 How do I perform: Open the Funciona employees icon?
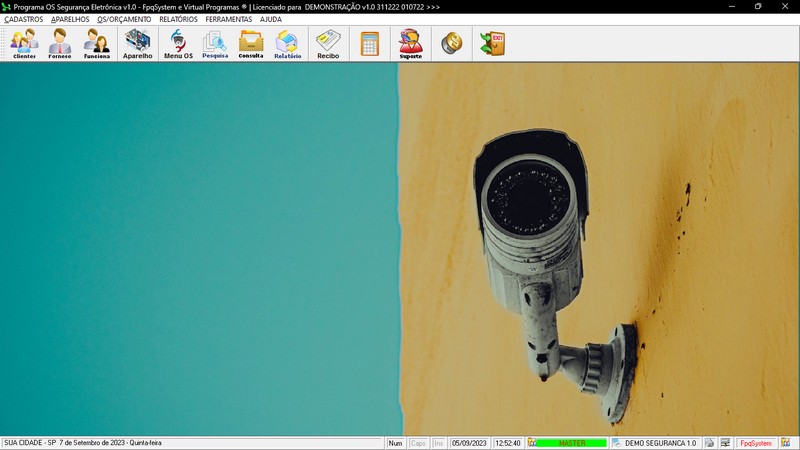[x=97, y=44]
